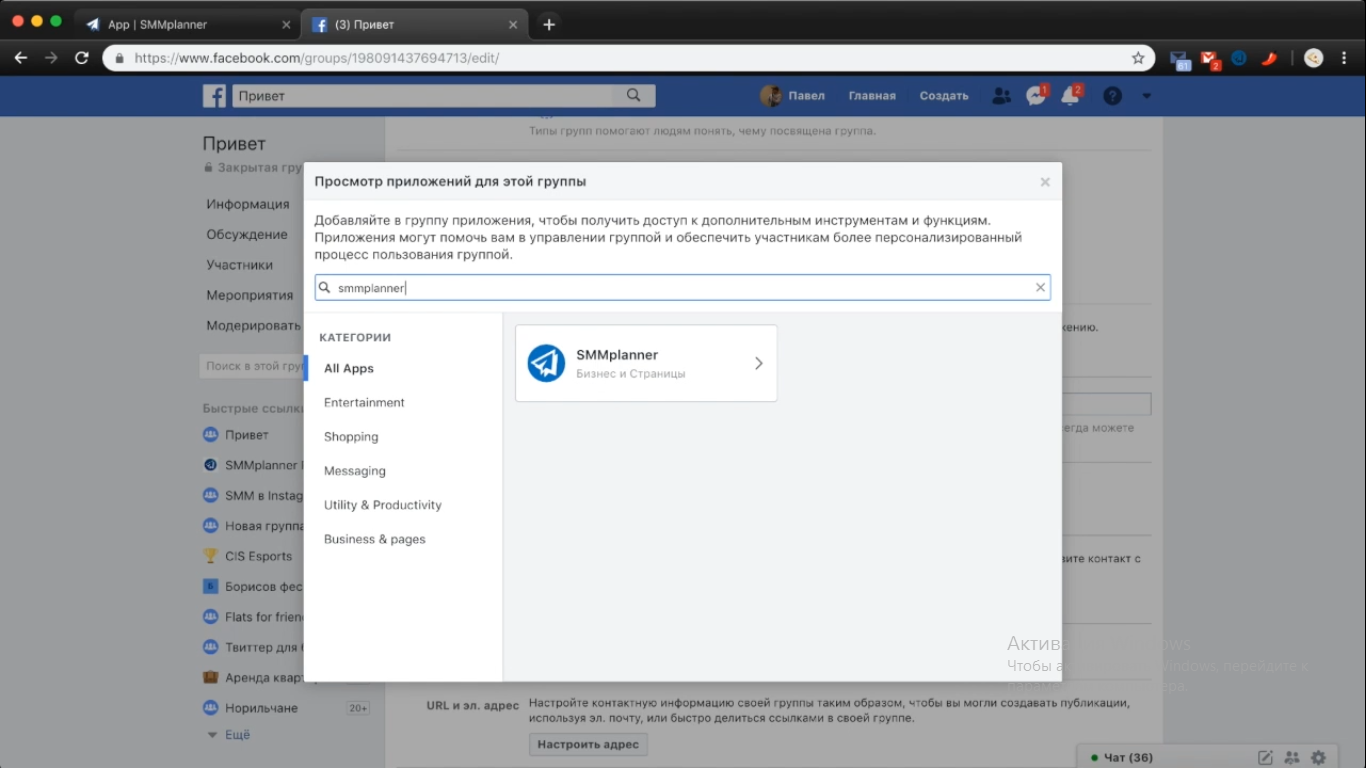Go to Главная home link

pos(872,96)
